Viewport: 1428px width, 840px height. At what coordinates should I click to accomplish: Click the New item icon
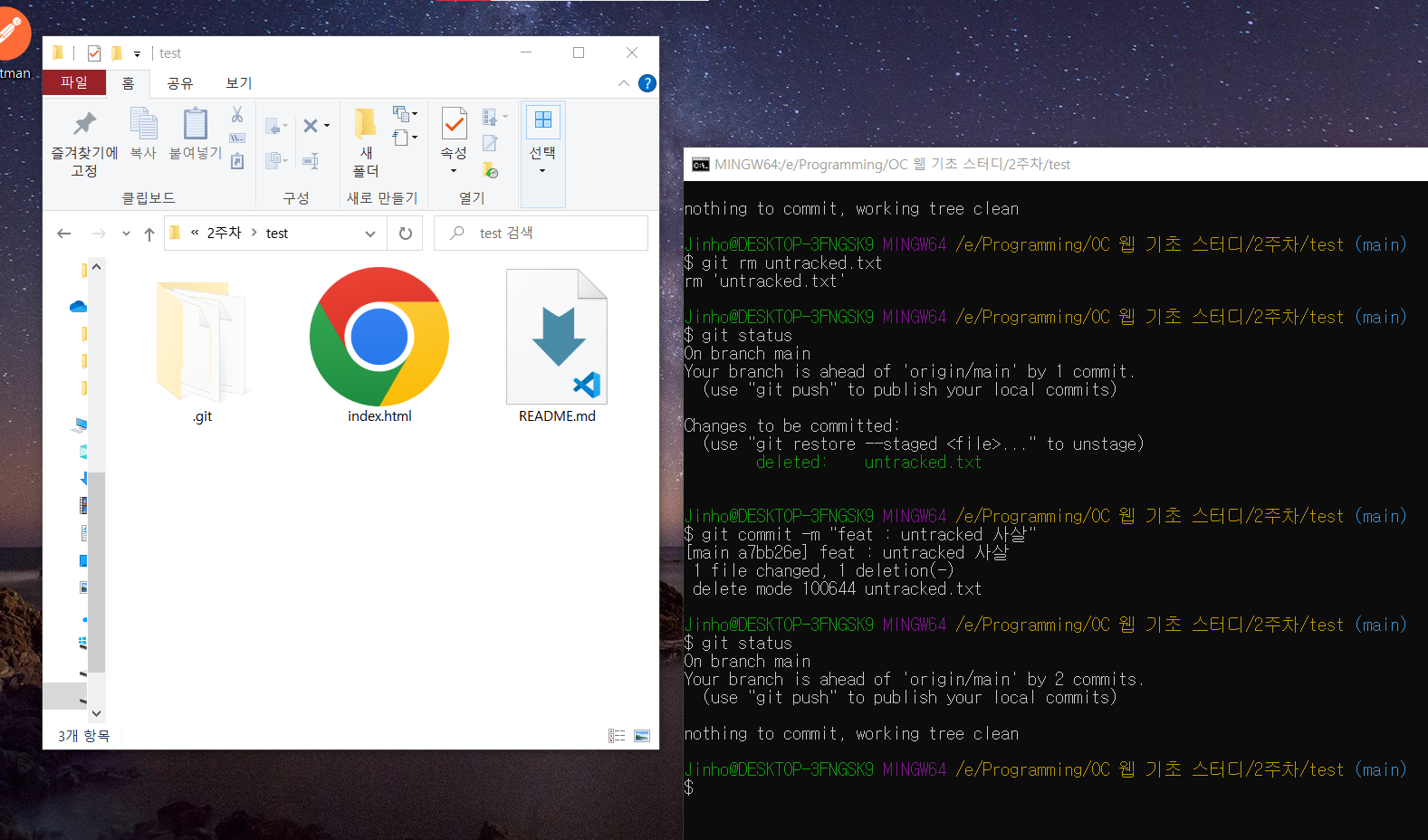point(400,114)
